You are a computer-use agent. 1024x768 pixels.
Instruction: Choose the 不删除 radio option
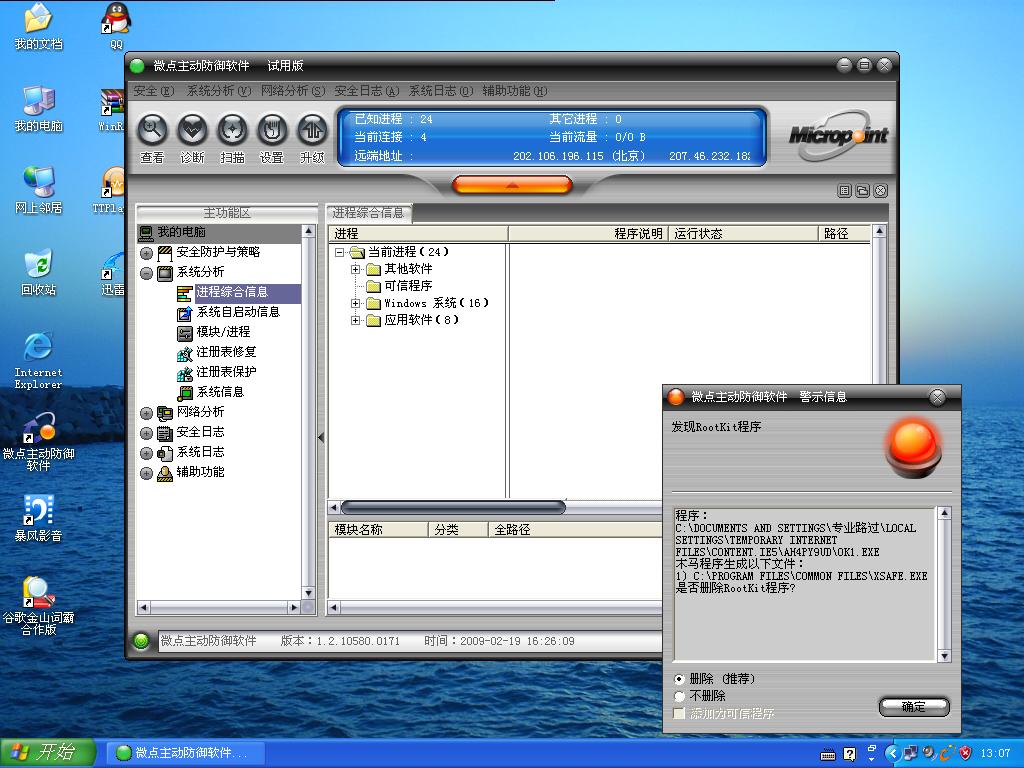coord(680,696)
